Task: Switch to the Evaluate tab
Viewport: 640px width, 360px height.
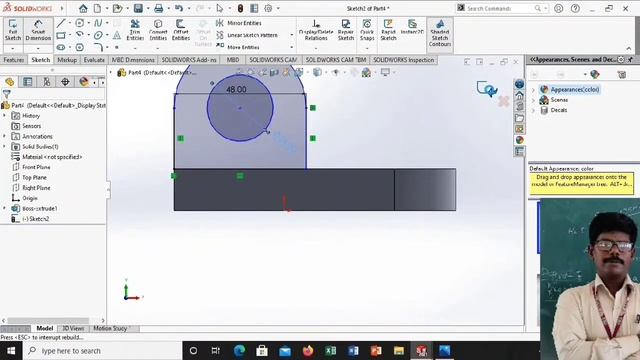Action: (x=94, y=60)
